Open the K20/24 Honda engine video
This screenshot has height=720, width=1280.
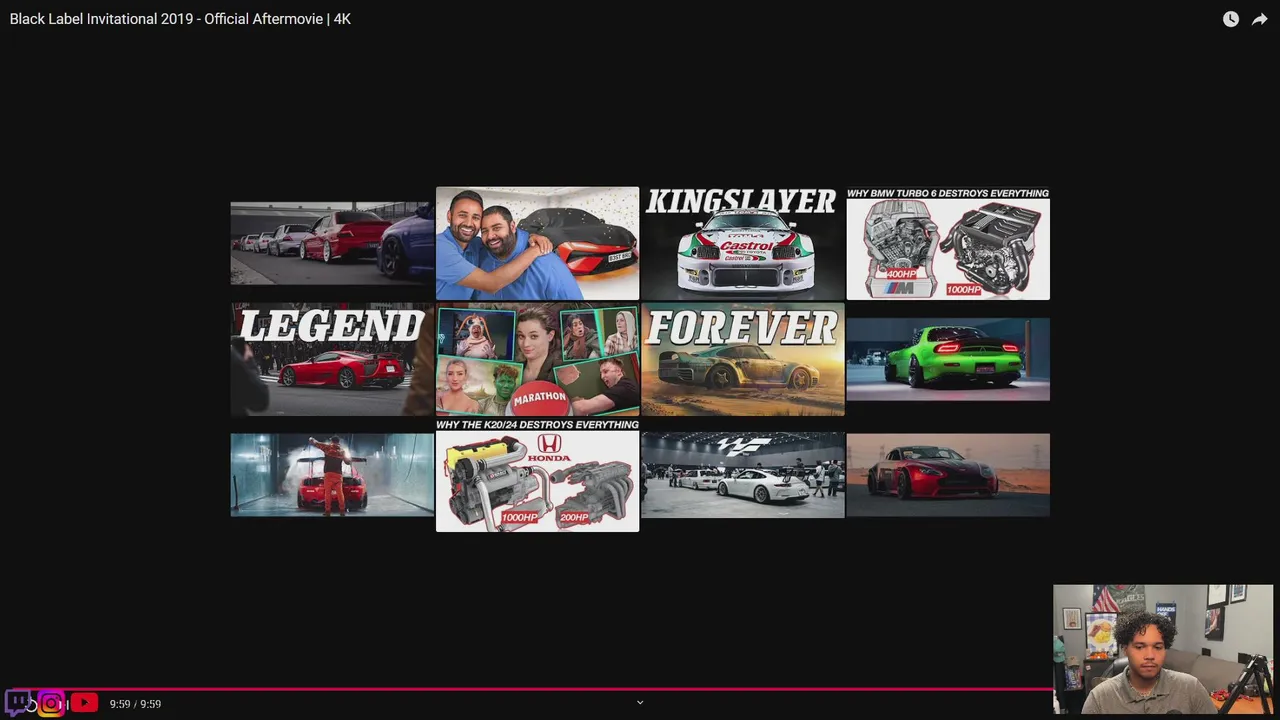tap(537, 475)
